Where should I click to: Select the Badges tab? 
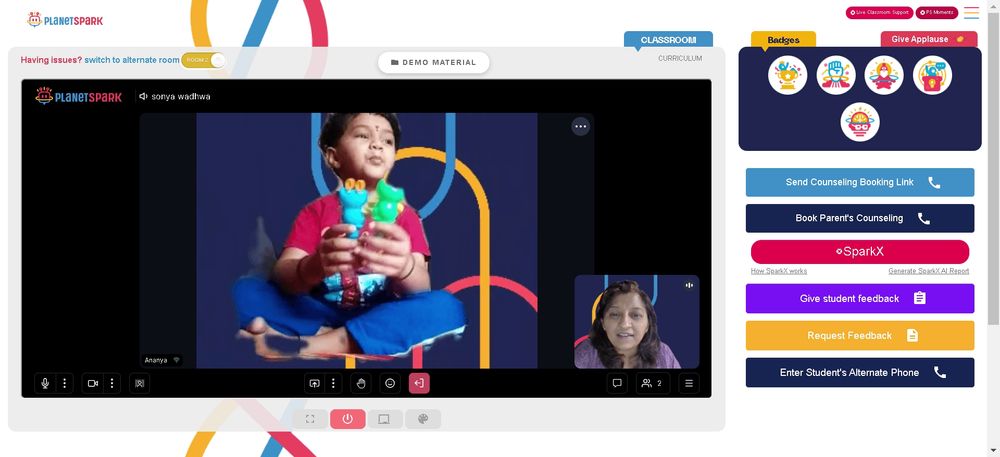[783, 40]
